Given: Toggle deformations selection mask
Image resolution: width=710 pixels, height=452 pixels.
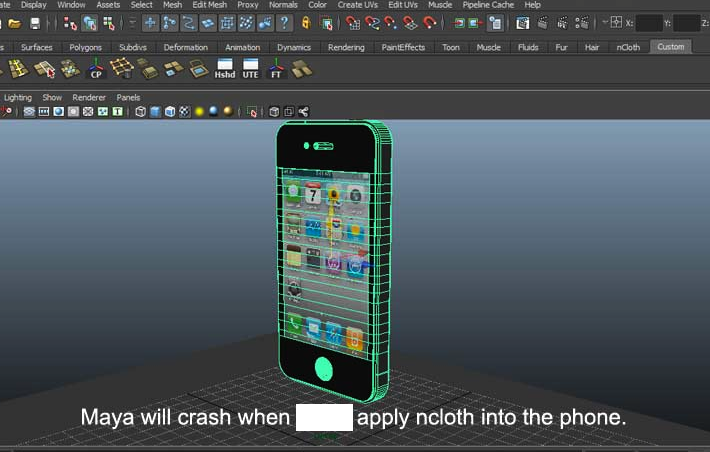Looking at the screenshot, I should pos(227,23).
